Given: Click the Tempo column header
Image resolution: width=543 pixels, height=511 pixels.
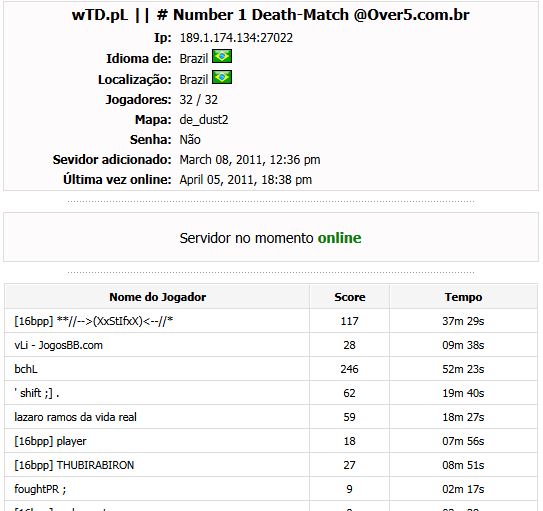Looking at the screenshot, I should 463,297.
